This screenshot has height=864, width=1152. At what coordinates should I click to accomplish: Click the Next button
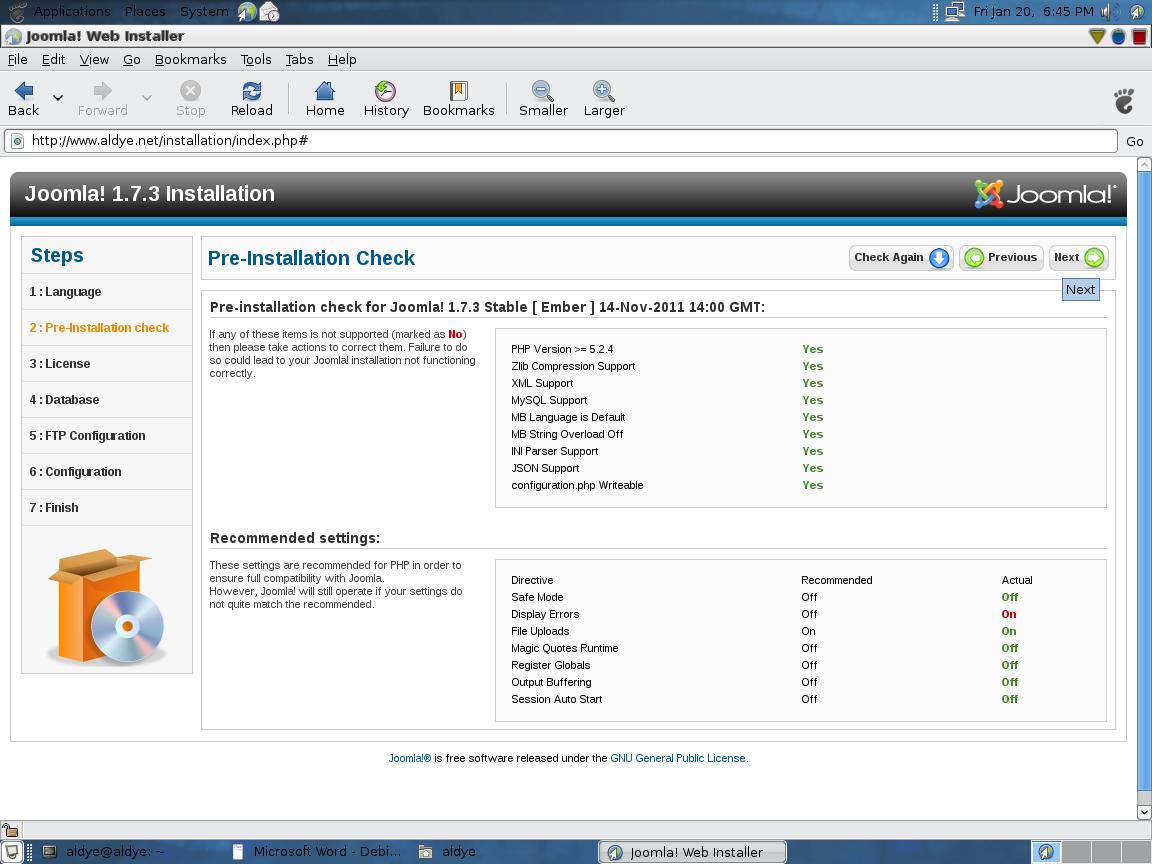point(1078,258)
